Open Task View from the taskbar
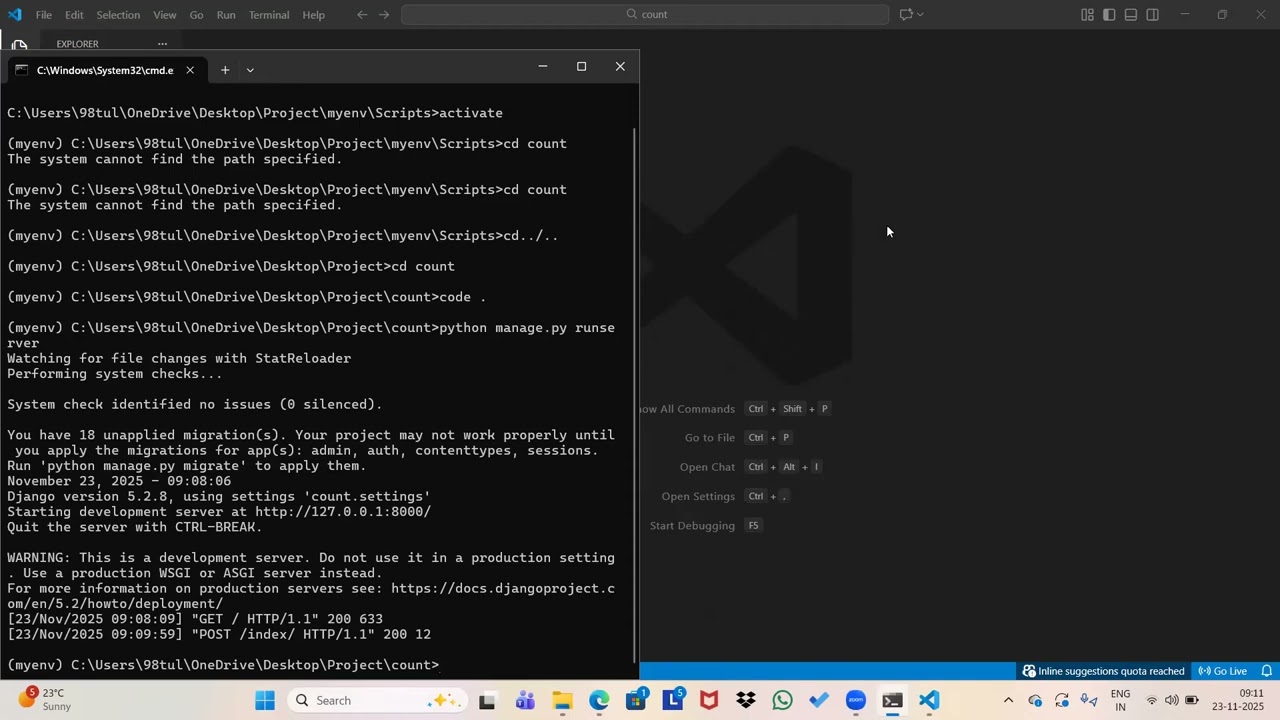This screenshot has width=1280, height=720. tap(487, 701)
